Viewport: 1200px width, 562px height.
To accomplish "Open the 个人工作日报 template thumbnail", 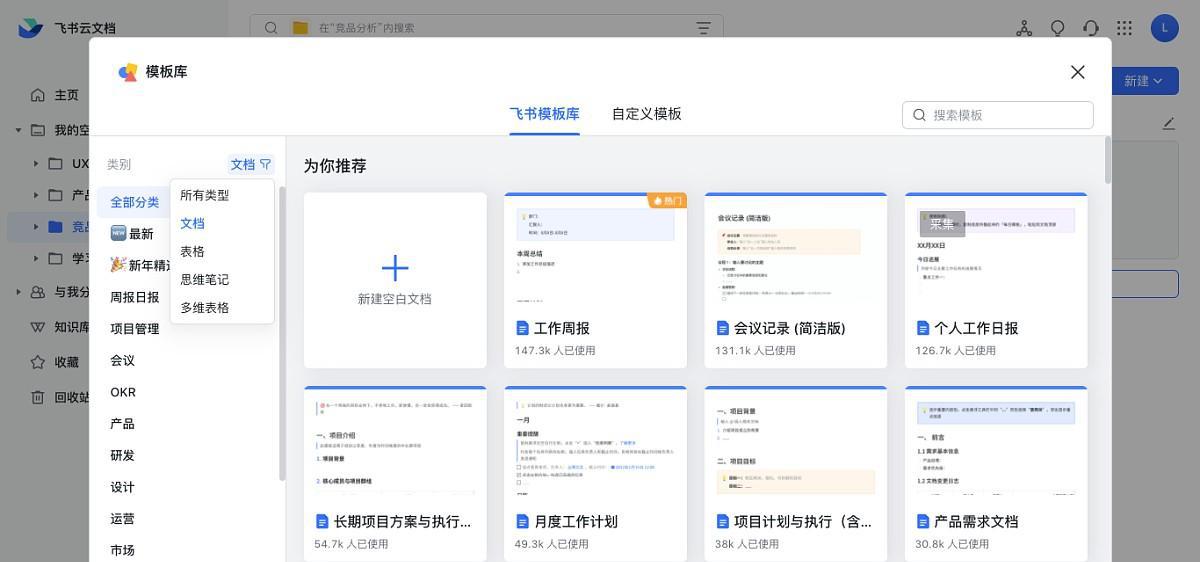I will click(x=996, y=250).
